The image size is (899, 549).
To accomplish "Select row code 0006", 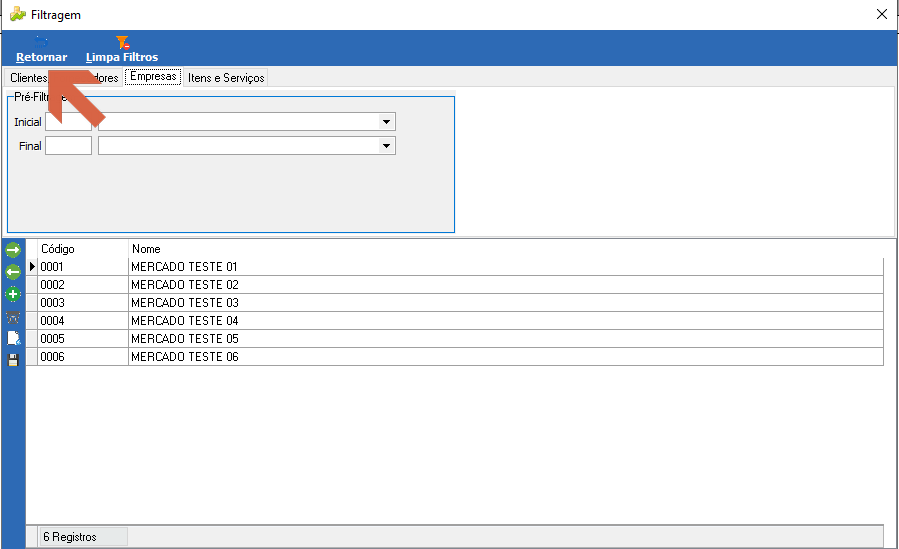I will tap(83, 356).
